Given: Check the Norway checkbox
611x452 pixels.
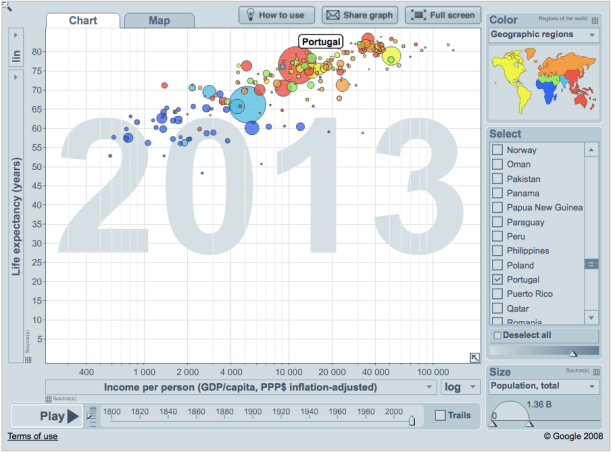Looking at the screenshot, I should tap(498, 150).
